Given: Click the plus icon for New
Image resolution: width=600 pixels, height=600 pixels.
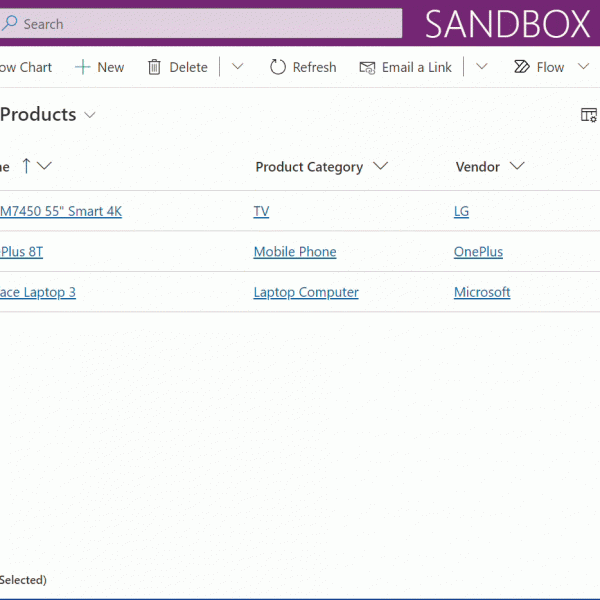Looking at the screenshot, I should 83,67.
